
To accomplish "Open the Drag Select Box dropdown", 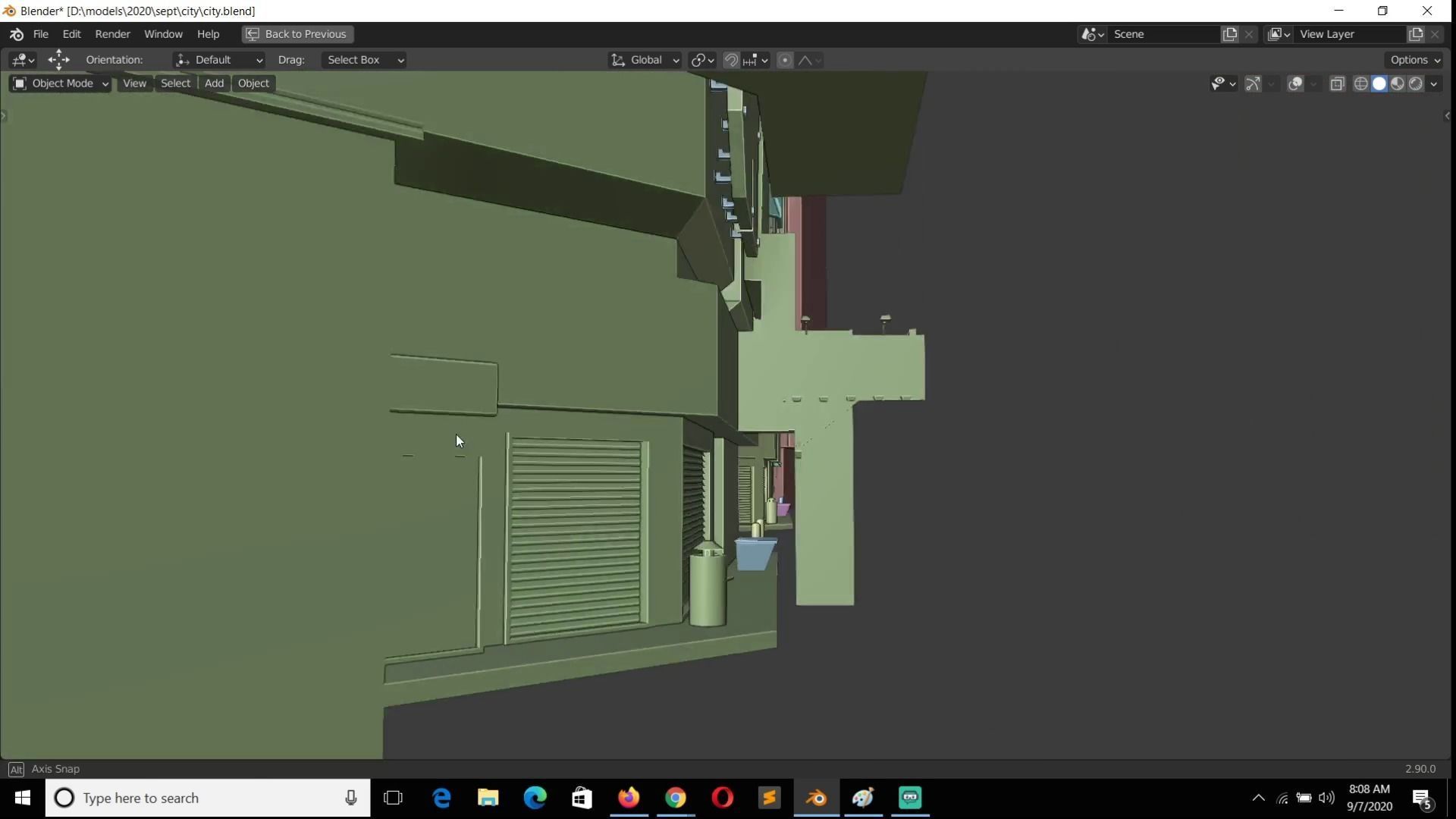I will 364,60.
